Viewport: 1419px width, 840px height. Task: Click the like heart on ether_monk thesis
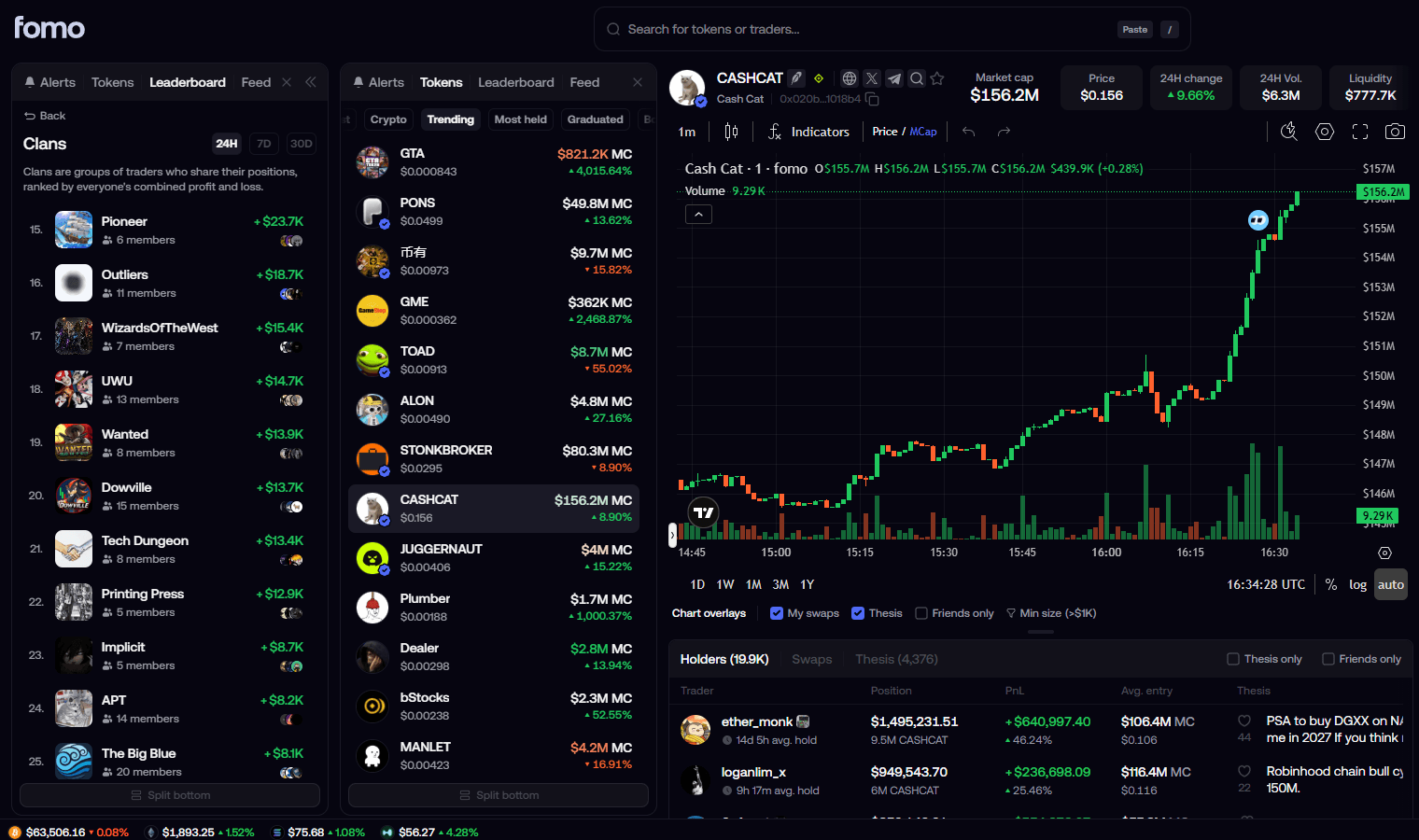(1244, 721)
